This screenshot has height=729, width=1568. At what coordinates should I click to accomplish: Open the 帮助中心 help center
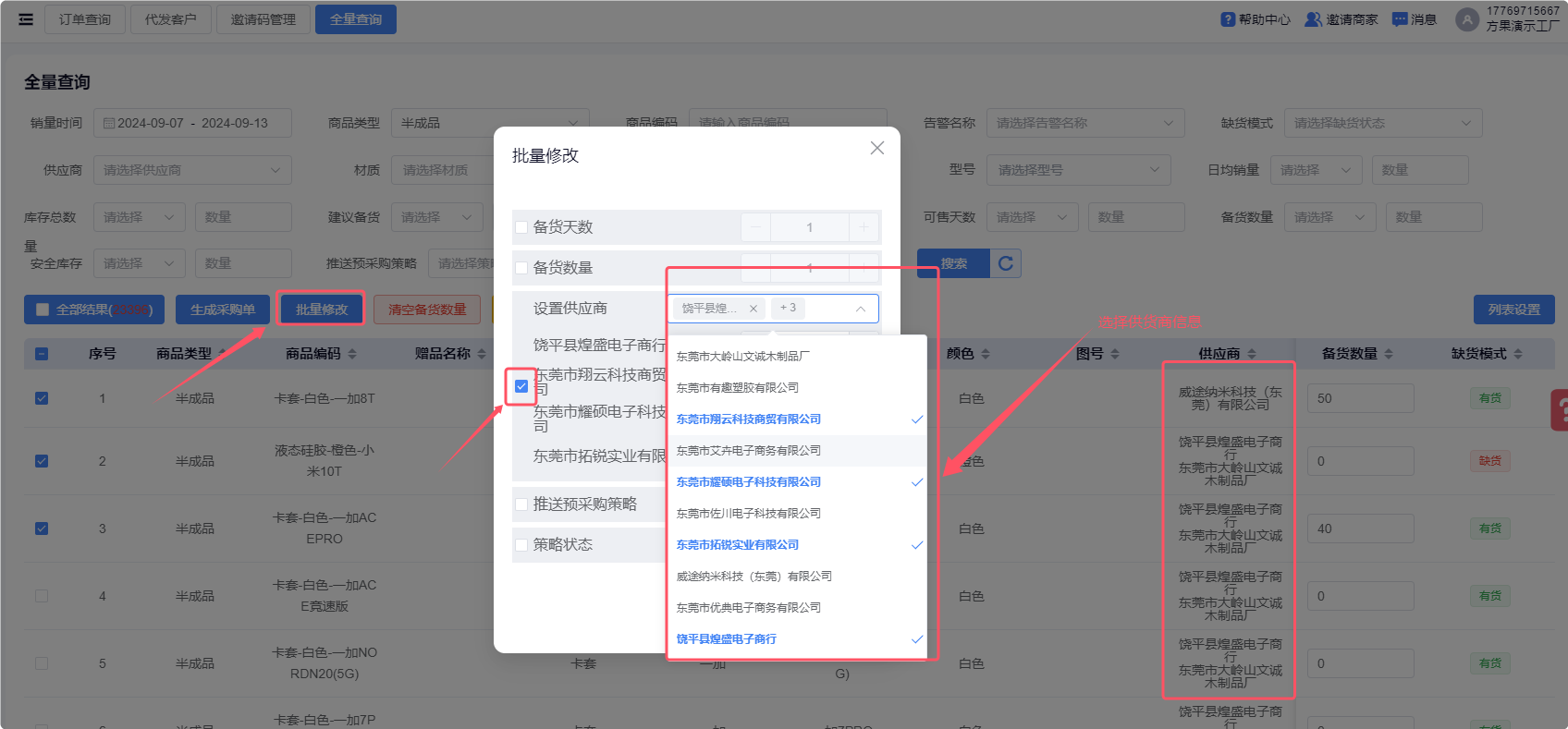(1255, 19)
